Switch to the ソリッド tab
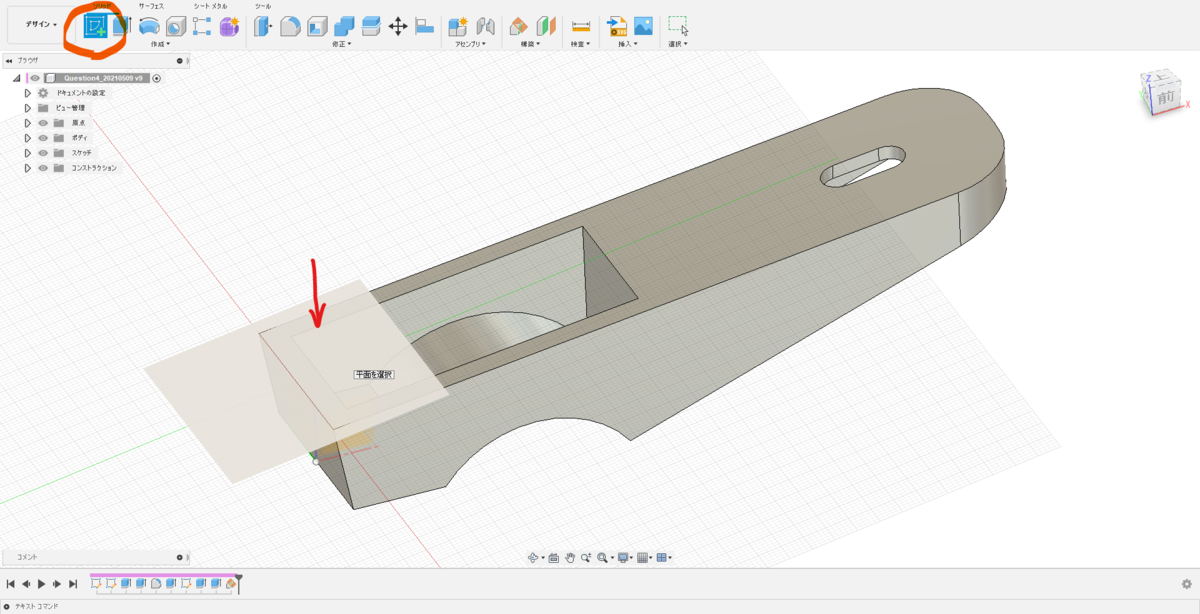Image resolution: width=1200 pixels, height=614 pixels. point(103,5)
